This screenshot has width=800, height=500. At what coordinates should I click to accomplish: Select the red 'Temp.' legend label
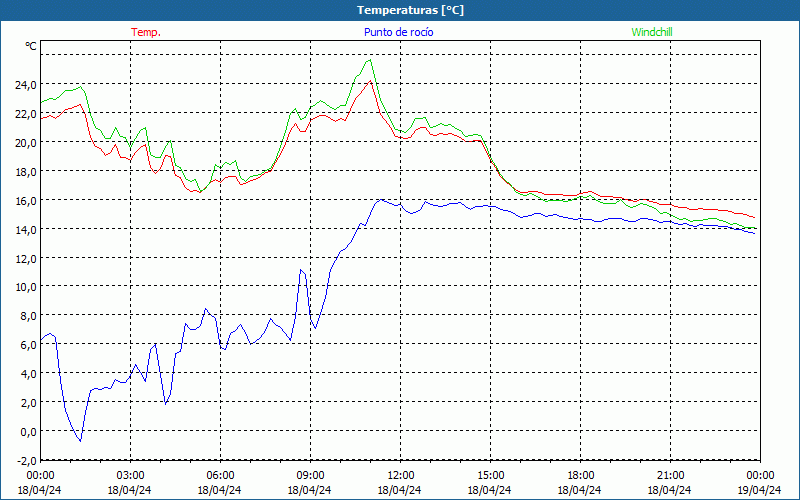(146, 32)
